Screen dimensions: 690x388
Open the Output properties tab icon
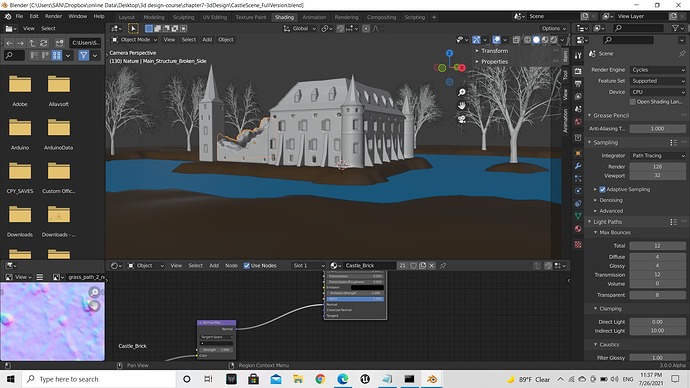(x=578, y=84)
